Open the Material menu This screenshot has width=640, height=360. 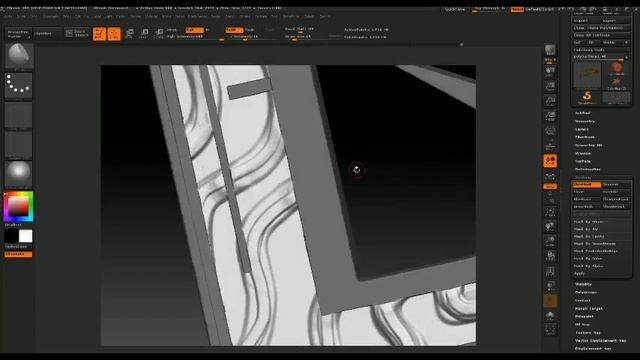(151, 16)
